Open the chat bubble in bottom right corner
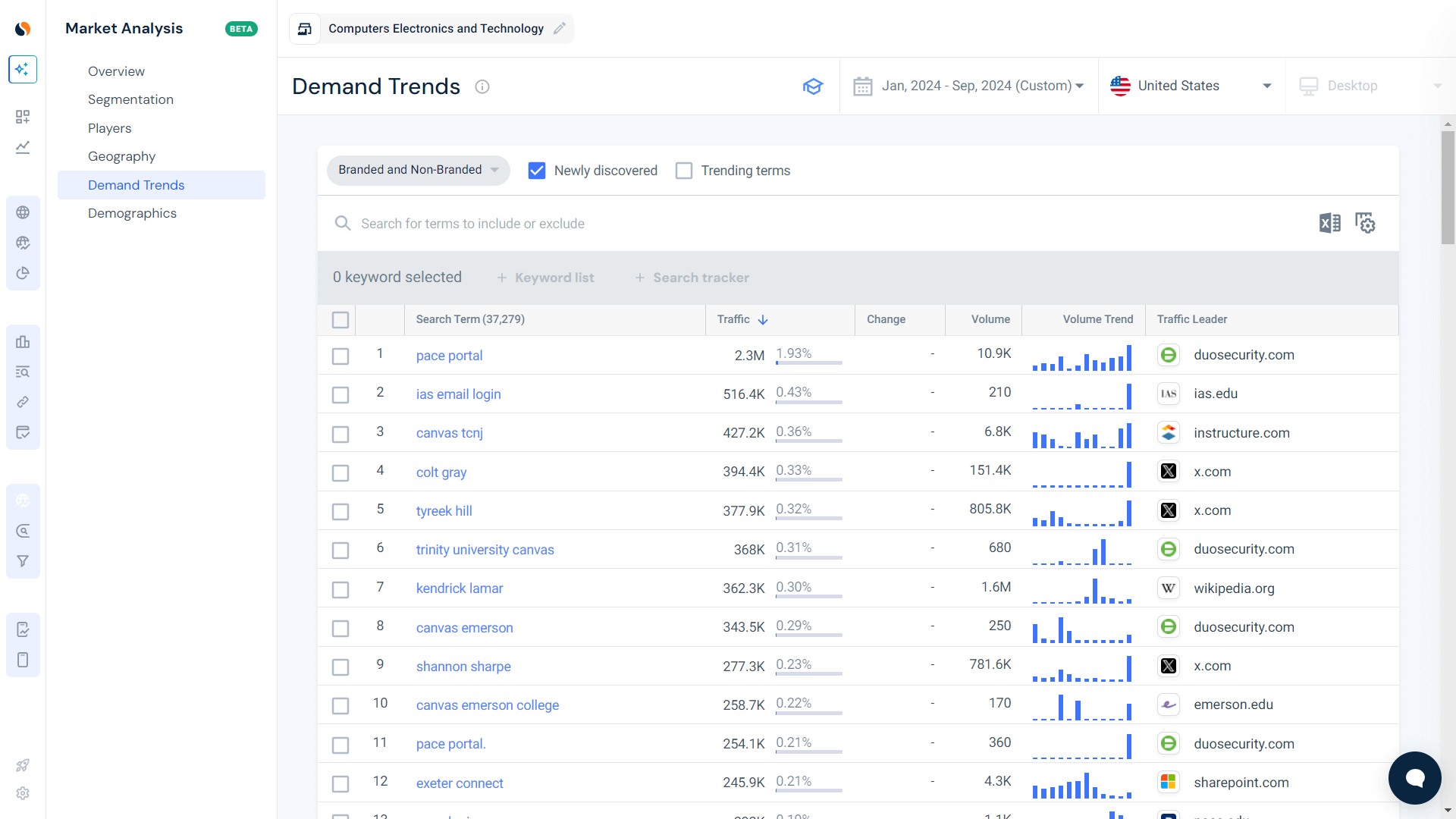This screenshot has height=819, width=1456. 1414,778
